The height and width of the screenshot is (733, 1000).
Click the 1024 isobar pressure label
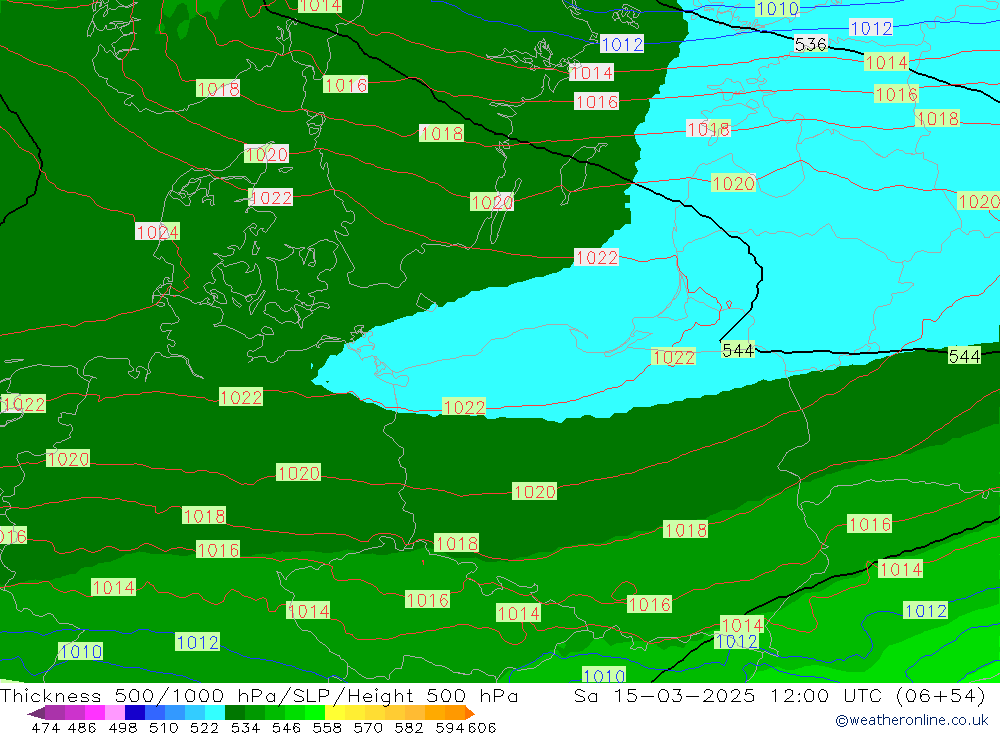158,232
